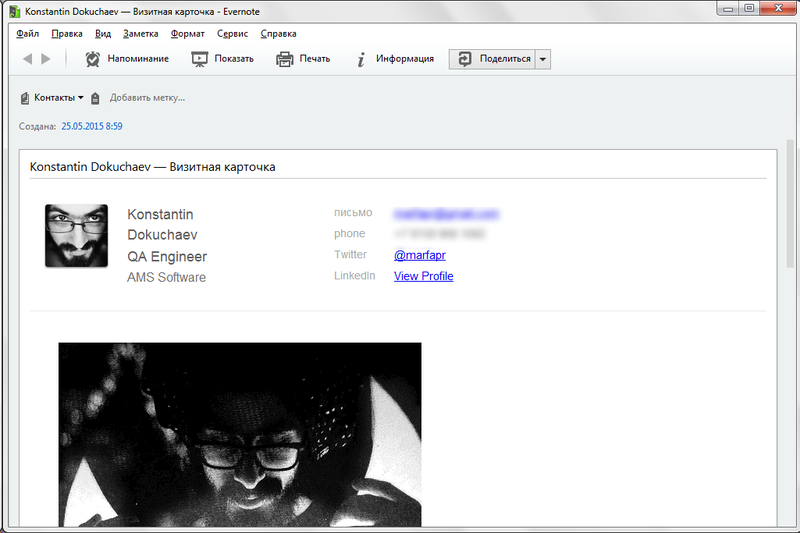Image resolution: width=800 pixels, height=533 pixels.
Task: Open the Справка menu
Action: (x=278, y=34)
